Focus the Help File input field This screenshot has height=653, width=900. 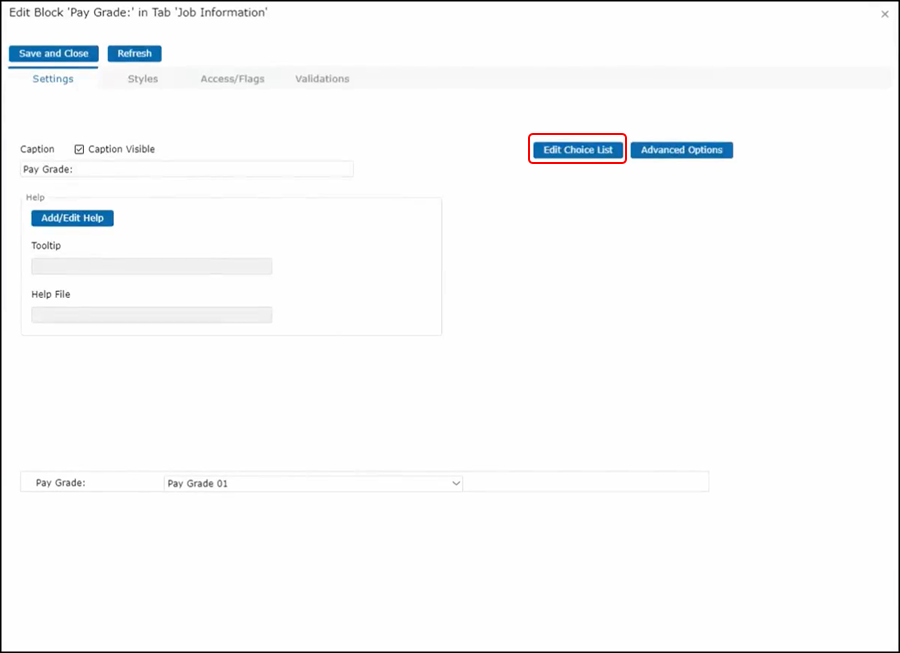[152, 315]
